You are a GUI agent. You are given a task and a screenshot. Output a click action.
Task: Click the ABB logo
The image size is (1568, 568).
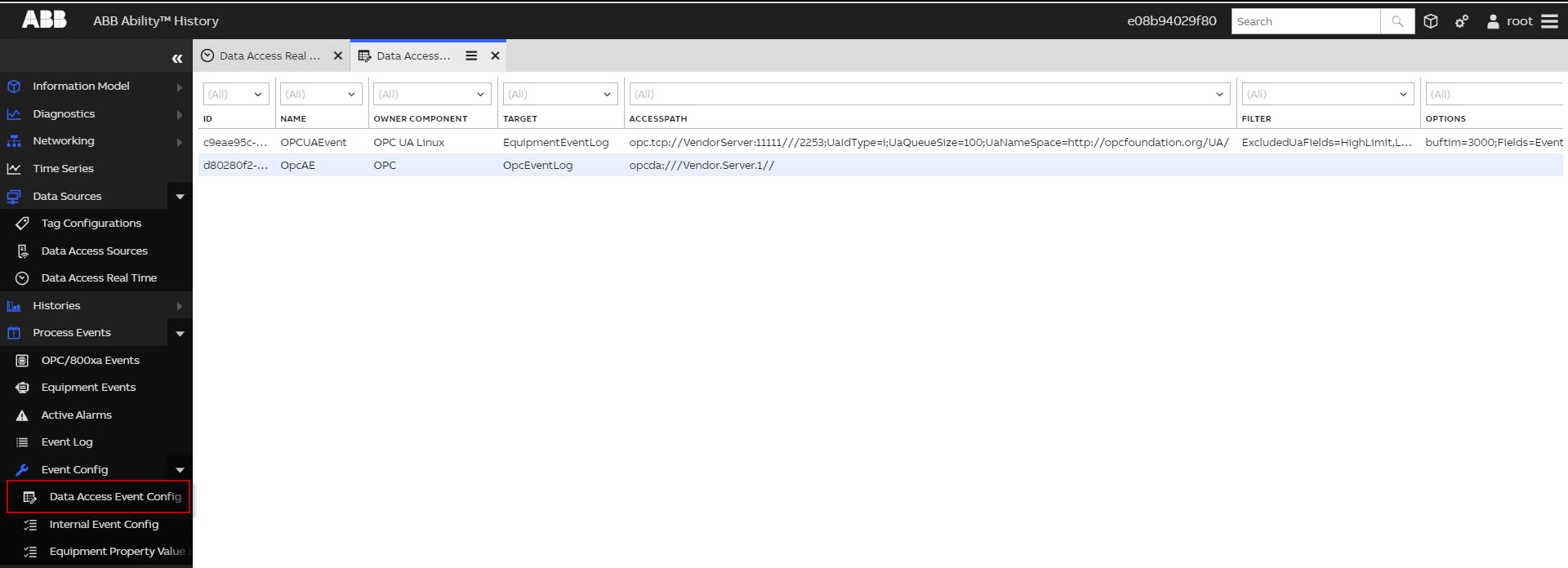coord(44,20)
